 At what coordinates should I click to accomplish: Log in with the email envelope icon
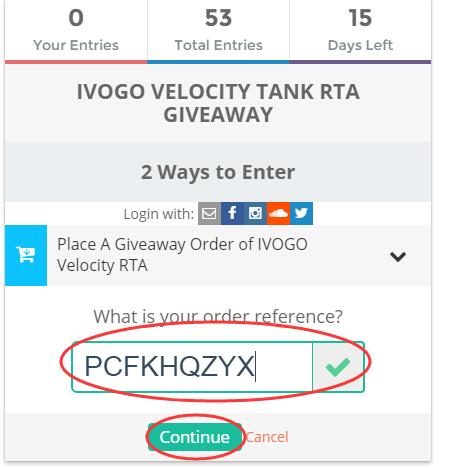209,213
